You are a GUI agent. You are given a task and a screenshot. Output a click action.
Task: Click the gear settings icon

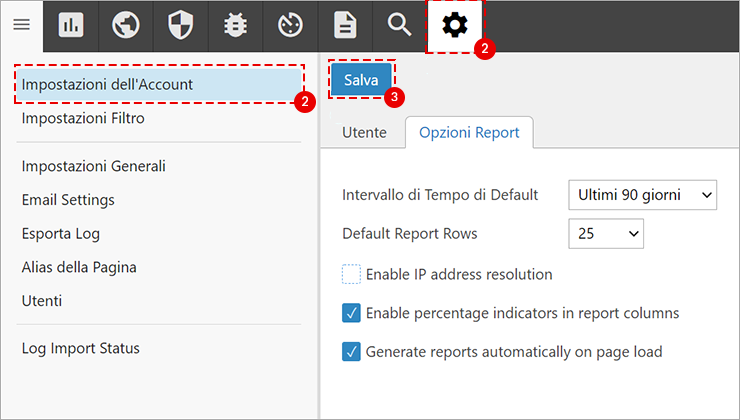[x=455, y=25]
